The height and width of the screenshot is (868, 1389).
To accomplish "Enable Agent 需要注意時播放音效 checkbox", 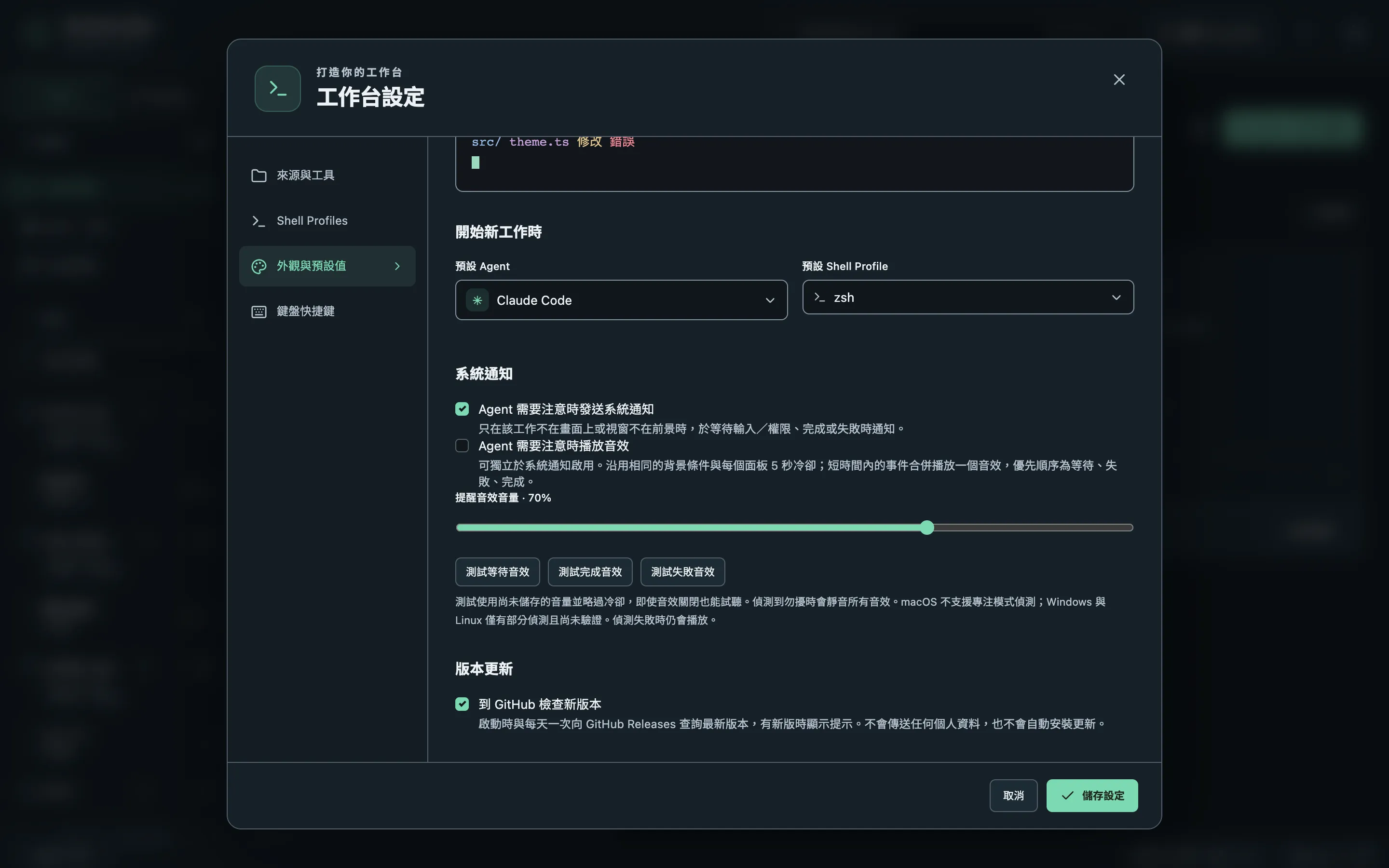I will coord(462,446).
